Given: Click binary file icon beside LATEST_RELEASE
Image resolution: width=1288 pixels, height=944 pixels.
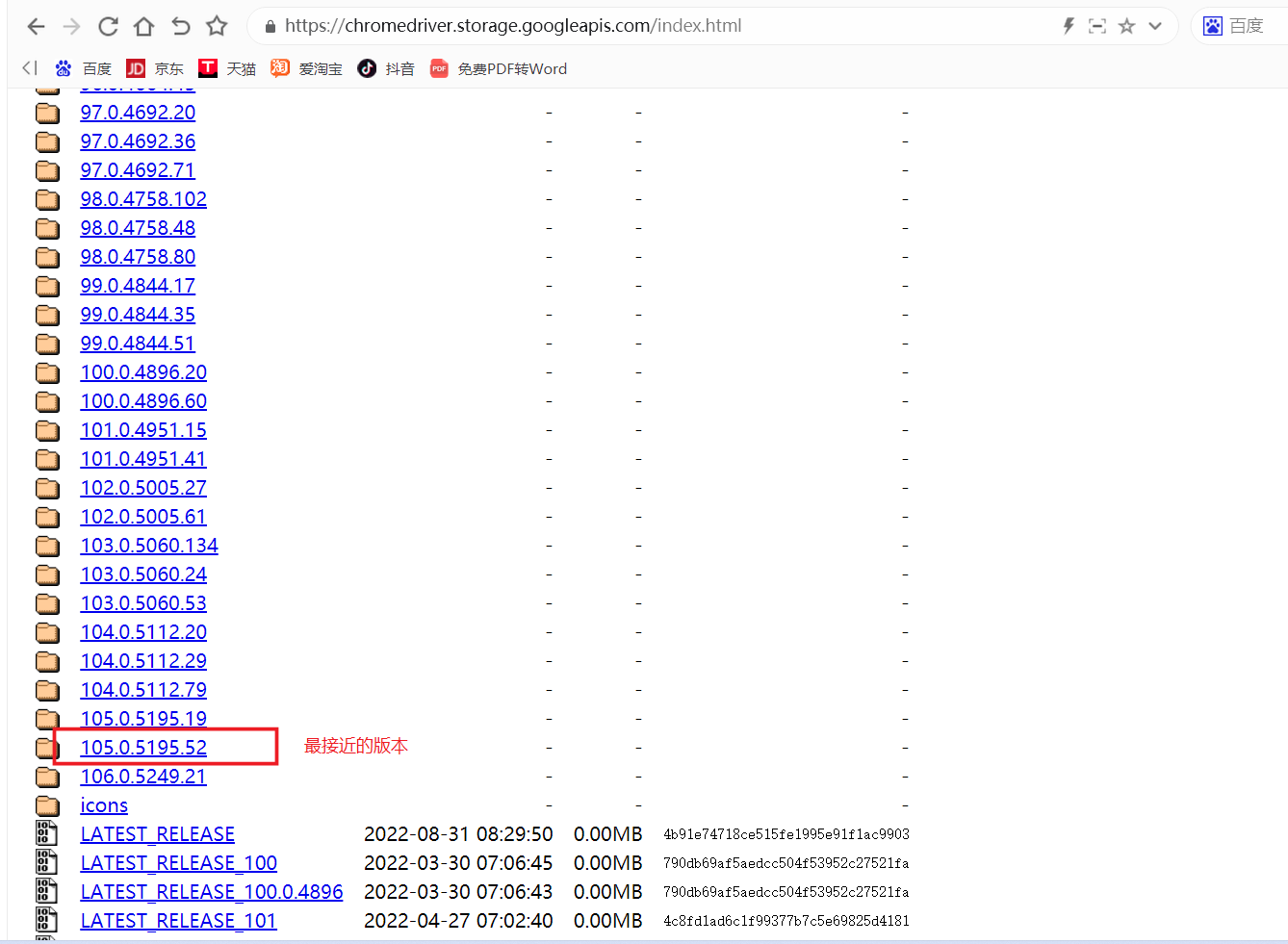Looking at the screenshot, I should 46,833.
